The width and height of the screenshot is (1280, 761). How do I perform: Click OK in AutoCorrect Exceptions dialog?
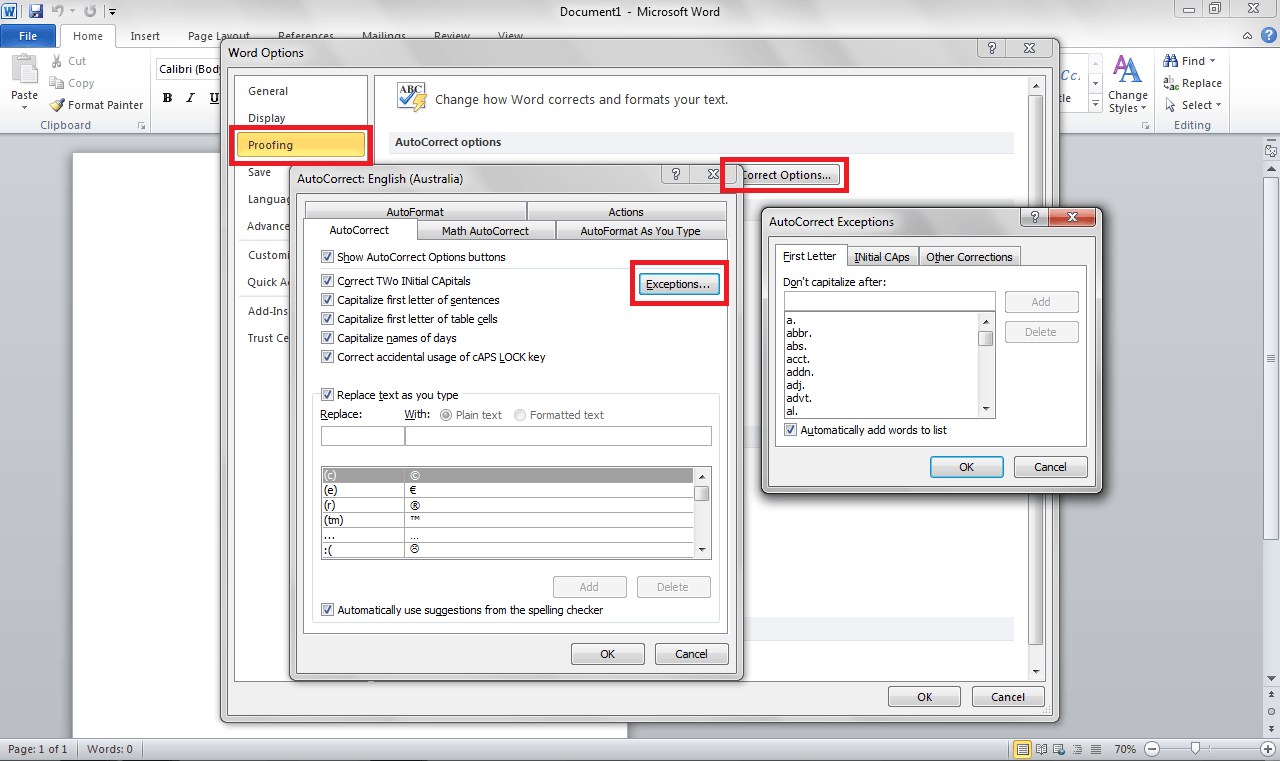[x=967, y=467]
